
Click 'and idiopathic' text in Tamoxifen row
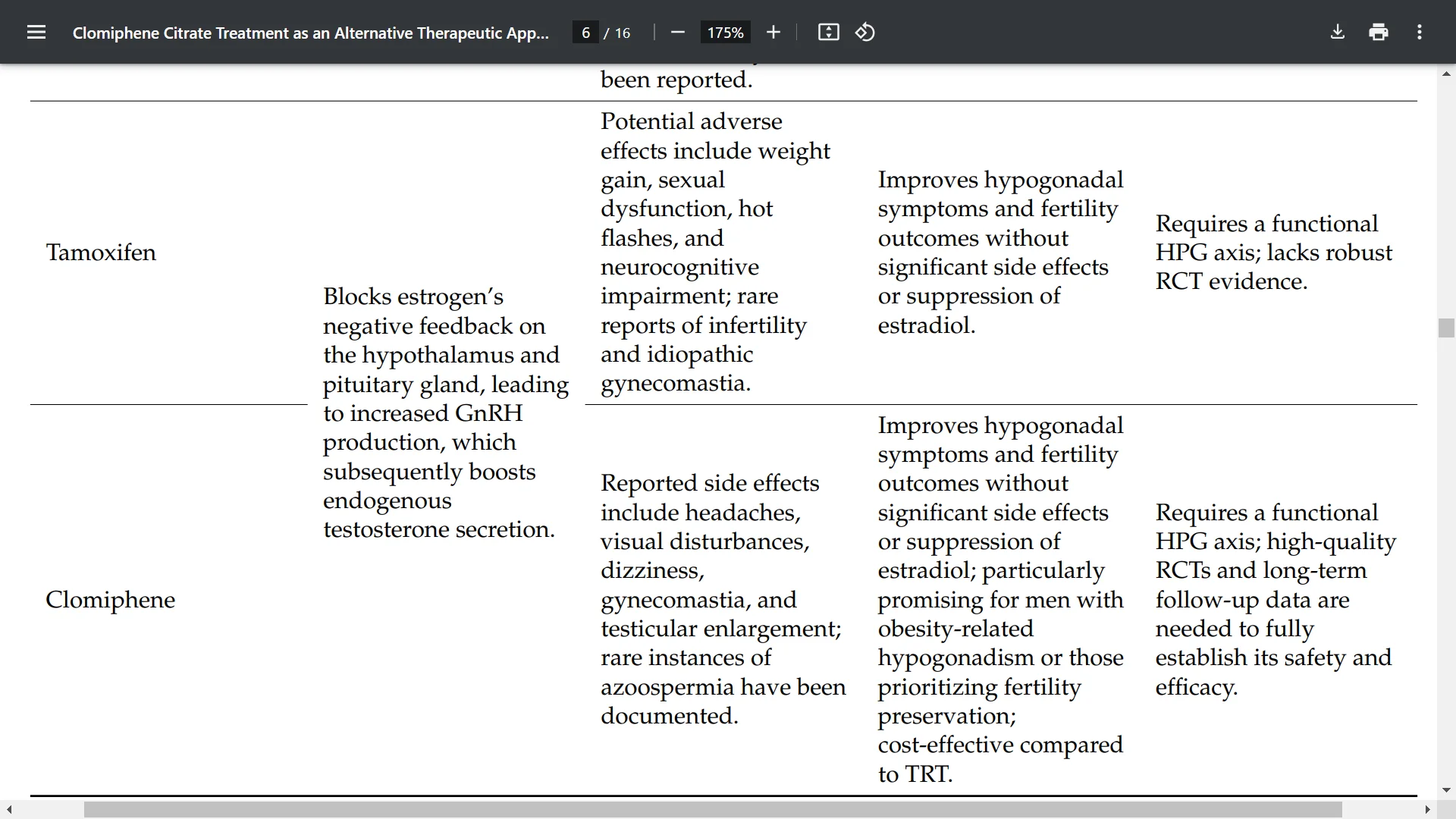(676, 354)
